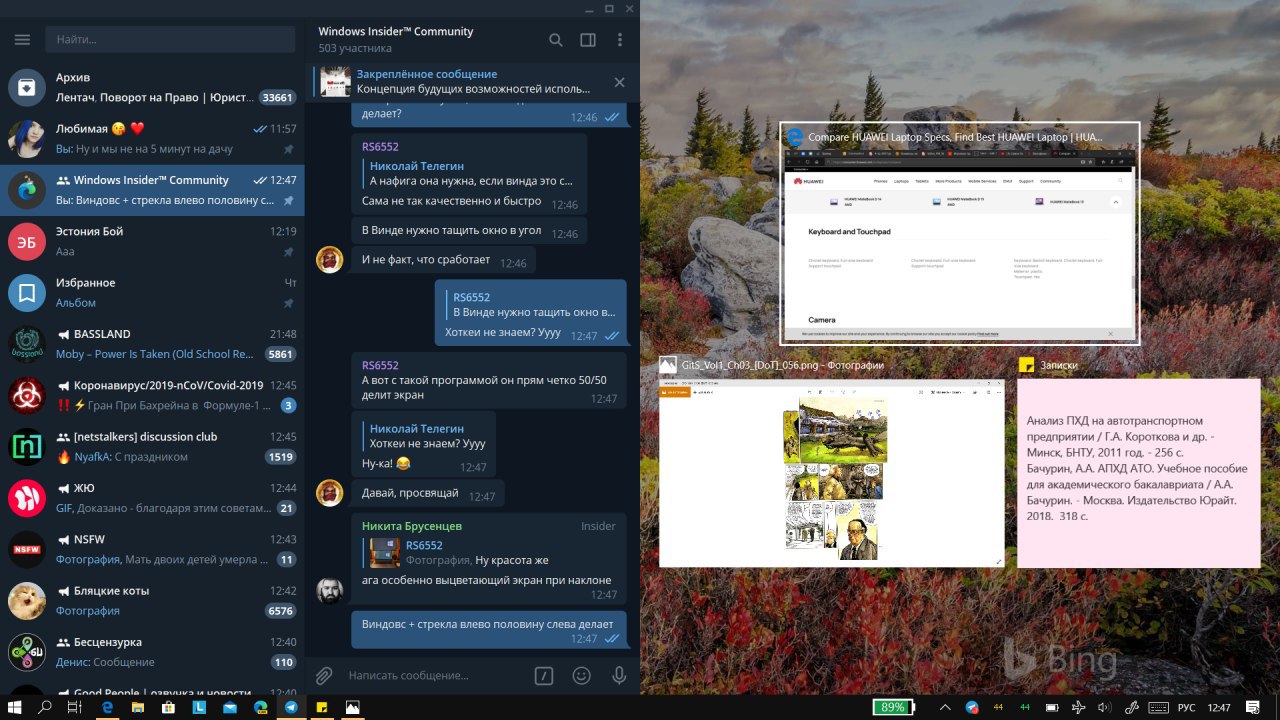Record a voice message with microphone icon
The height and width of the screenshot is (720, 1280).
tap(619, 676)
